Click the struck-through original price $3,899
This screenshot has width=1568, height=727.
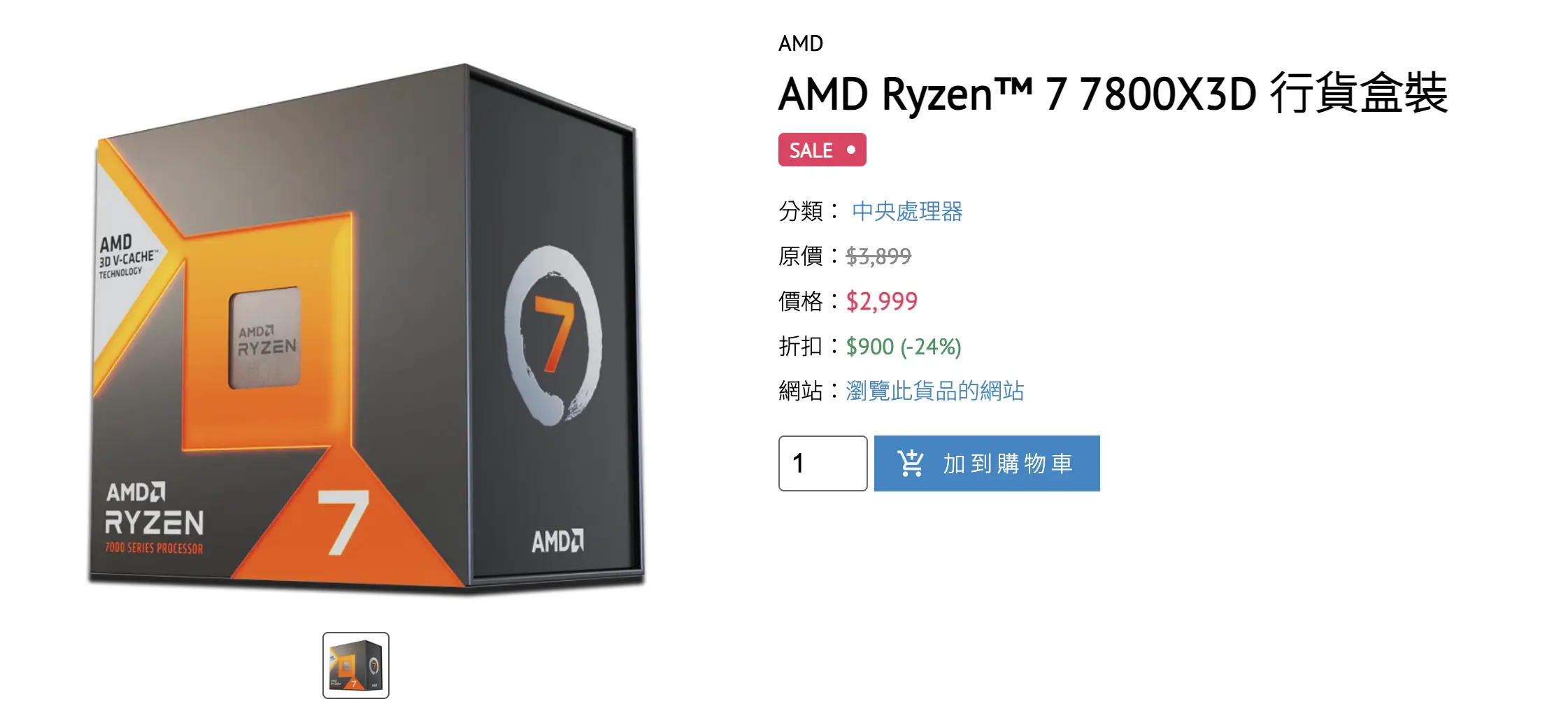coord(878,257)
